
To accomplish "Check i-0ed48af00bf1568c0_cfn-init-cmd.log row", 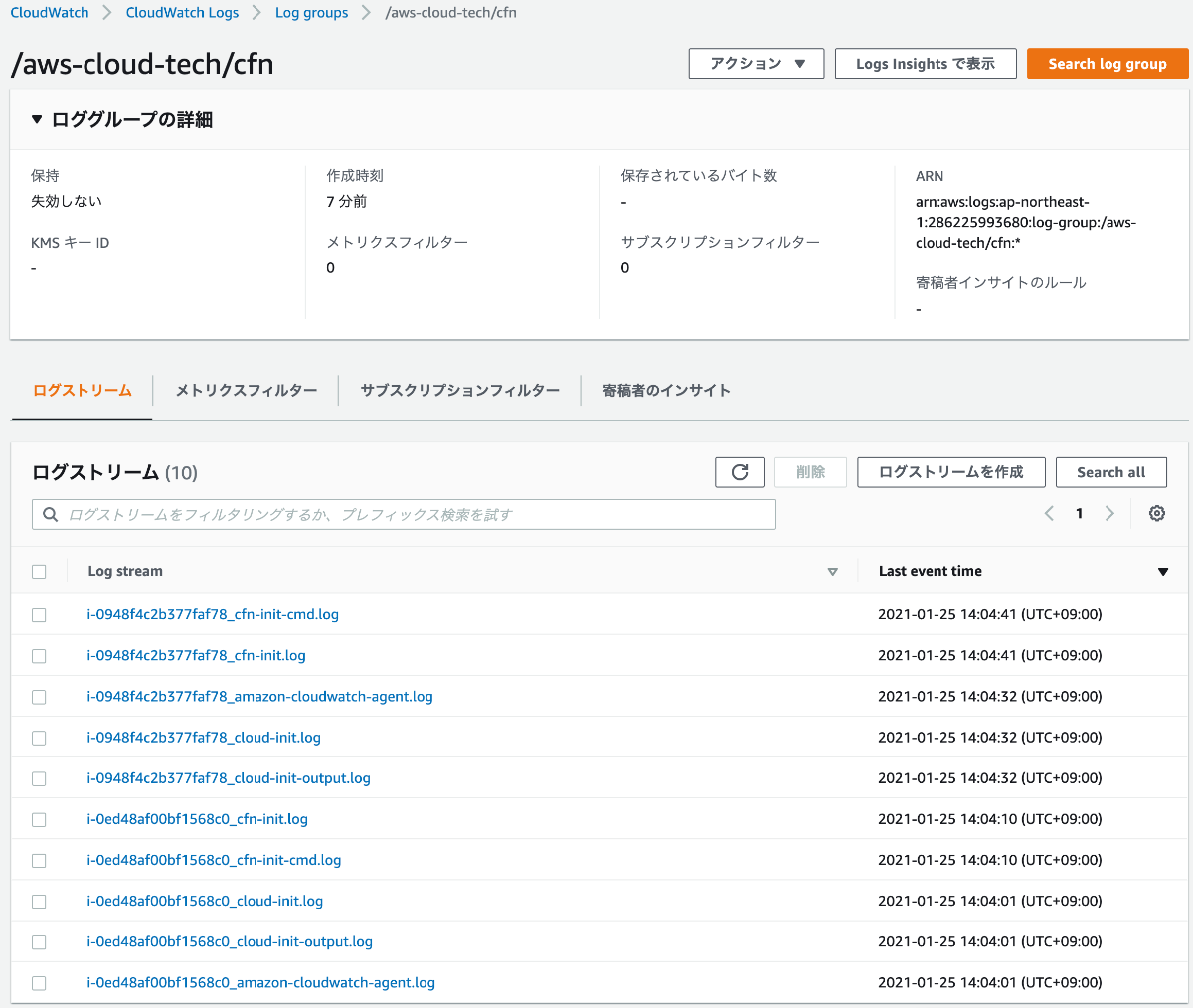I will (x=39, y=861).
